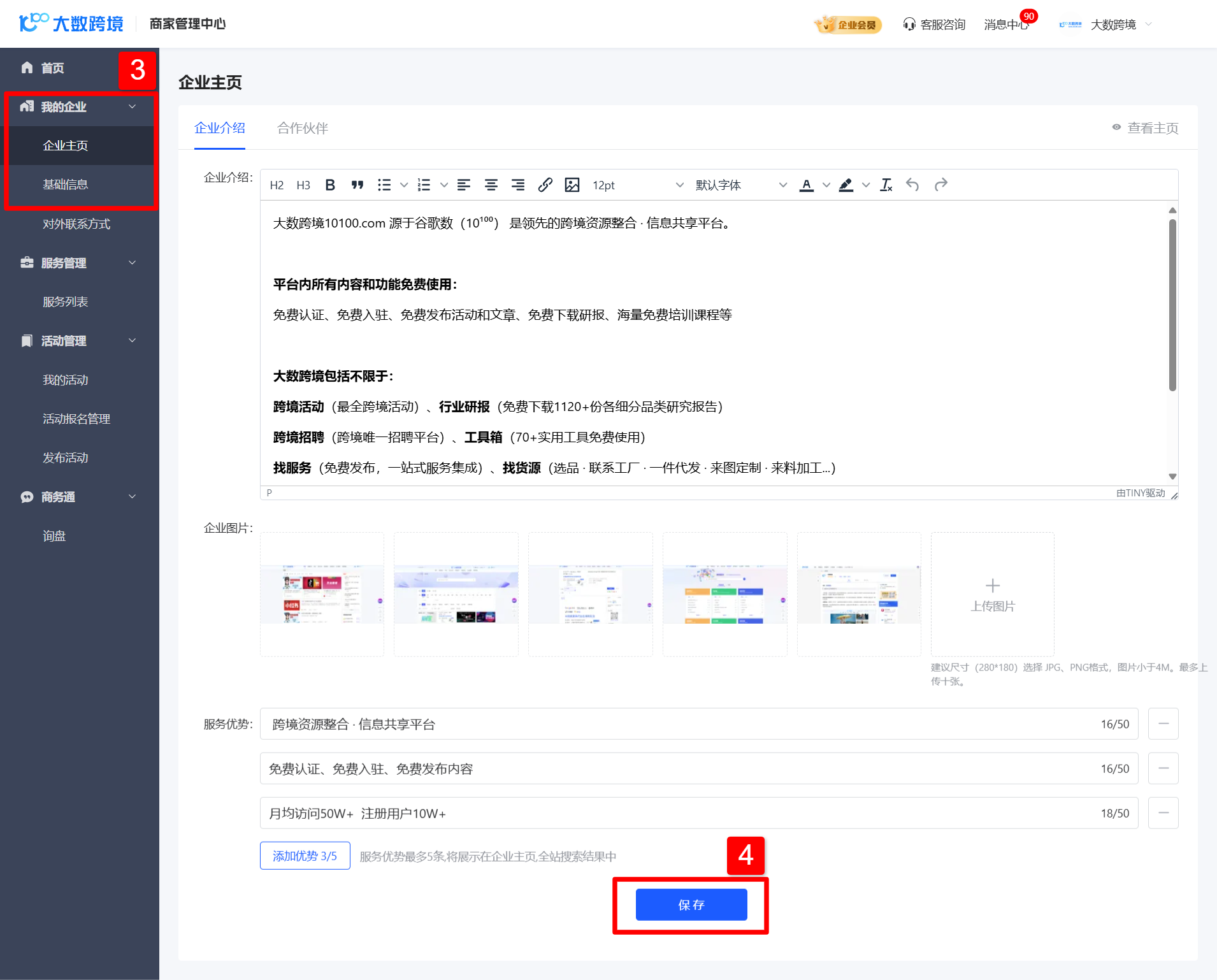Screen dimensions: 1217x980
Task: Open text color picker arrow
Action: tap(826, 185)
